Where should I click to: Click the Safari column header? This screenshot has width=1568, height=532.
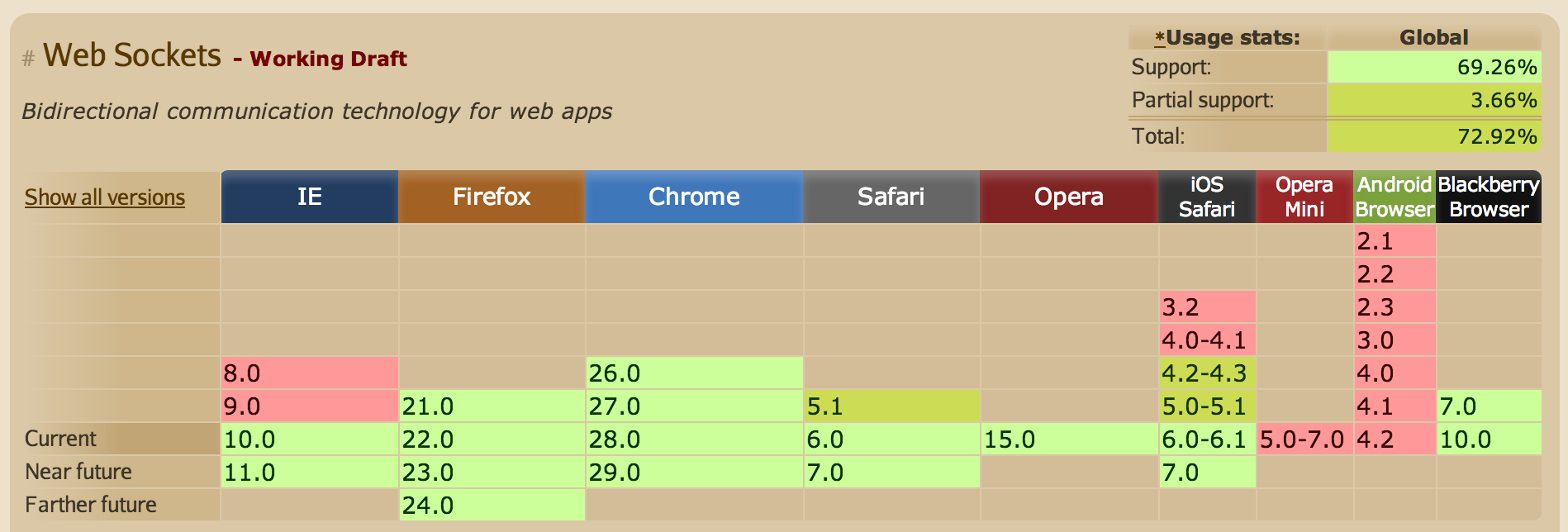click(891, 197)
